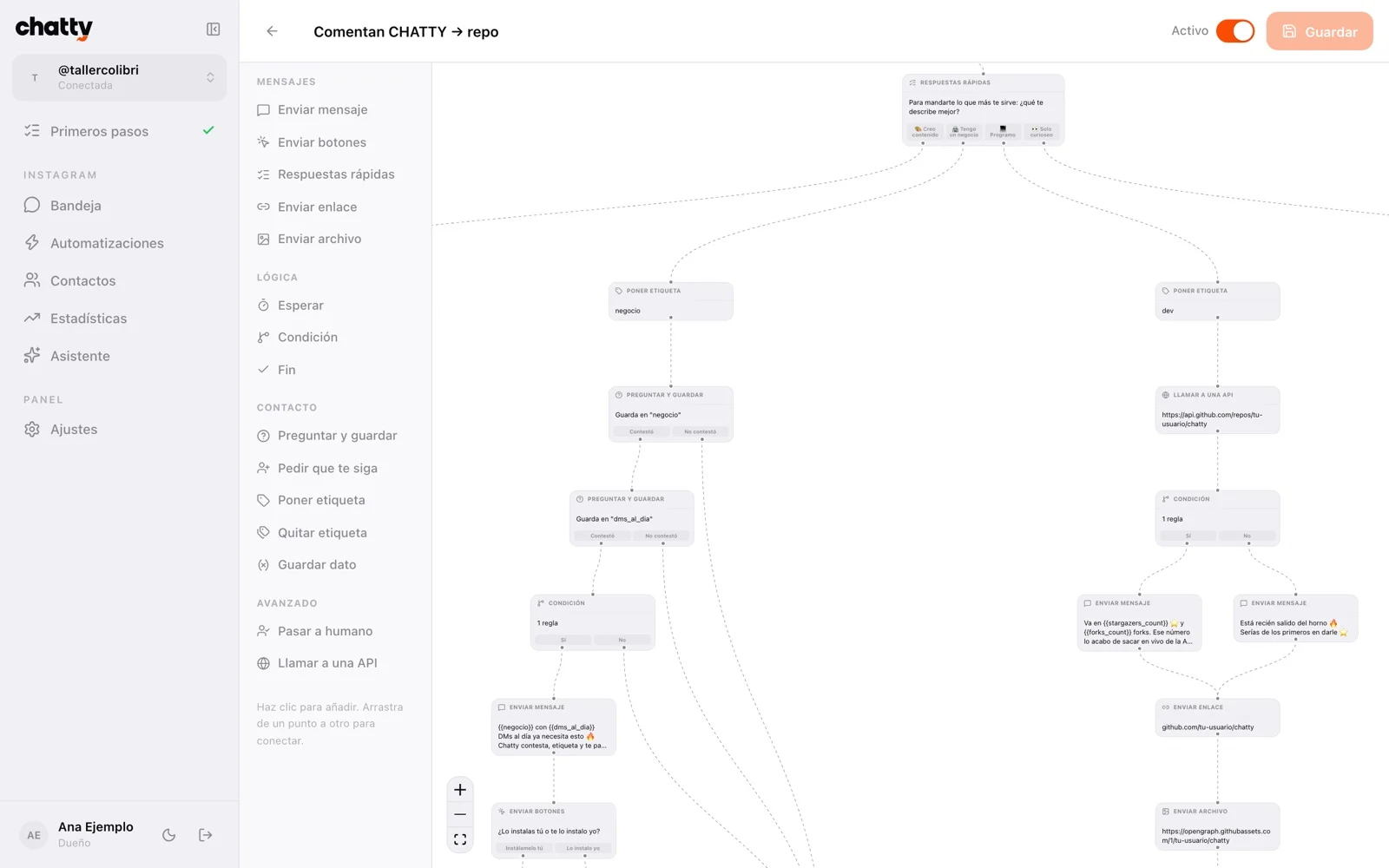1389x868 pixels.
Task: Add a Preguntar y guardar block
Action: (x=335, y=436)
